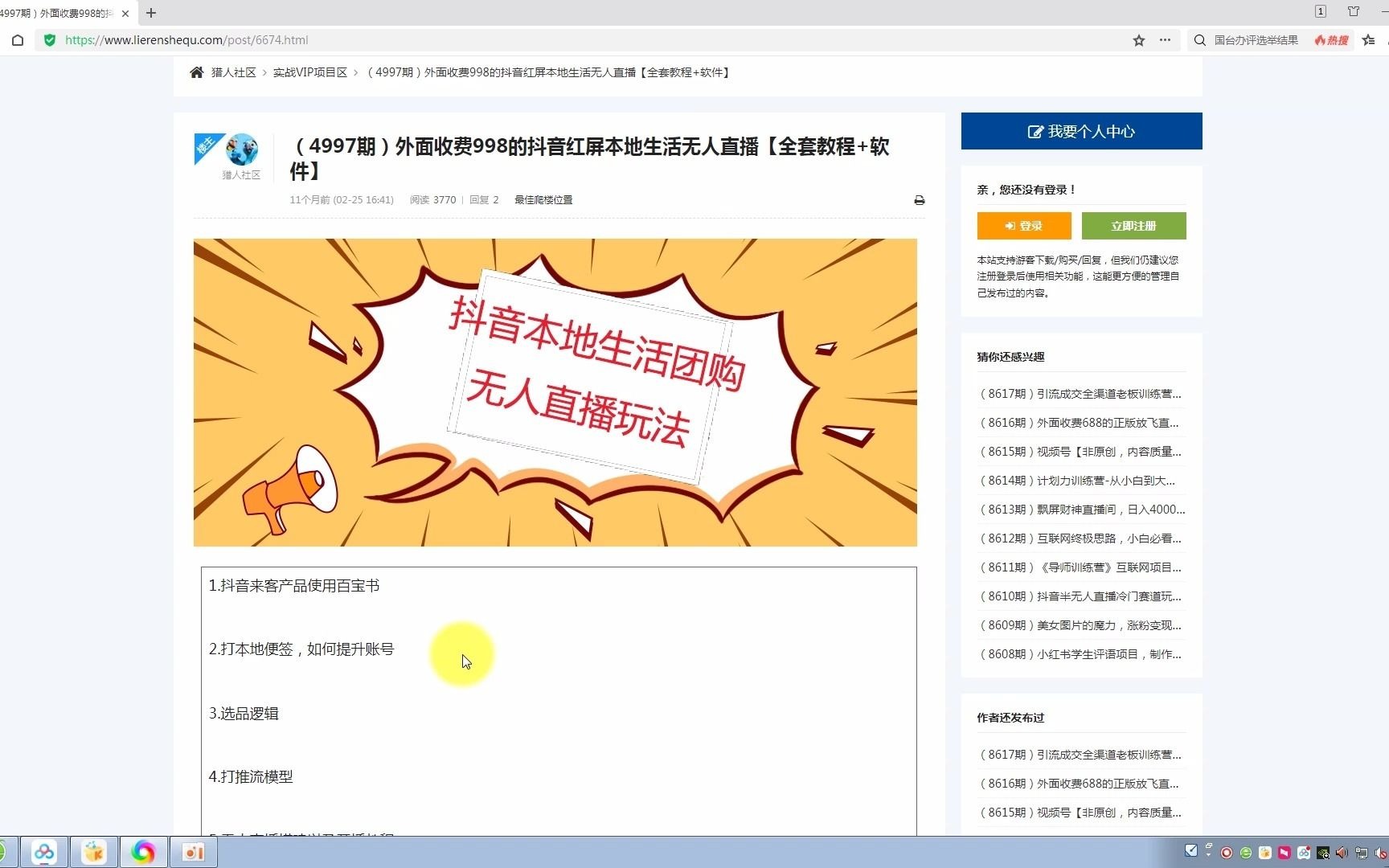This screenshot has width=1389, height=868.
Task: Click the breadcrumb home house icon
Action: (197, 72)
